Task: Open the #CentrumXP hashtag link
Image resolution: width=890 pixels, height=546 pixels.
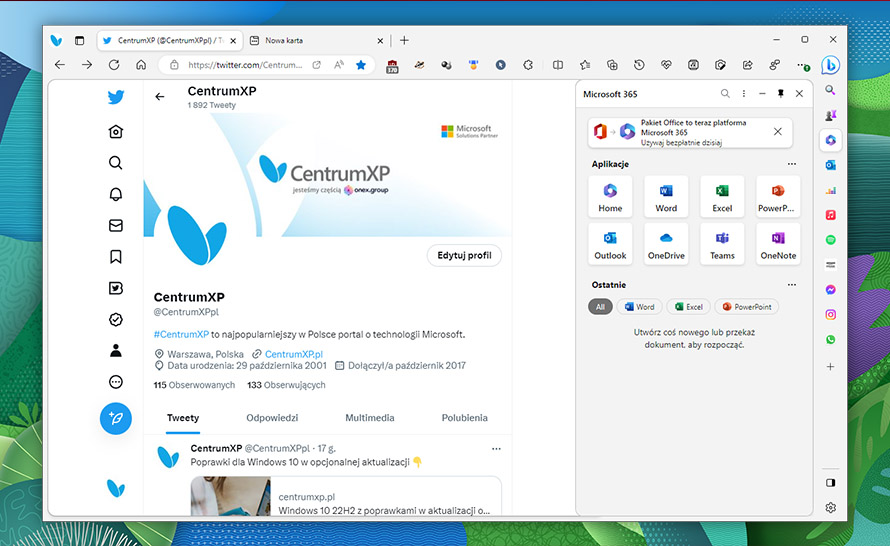Action: point(181,334)
